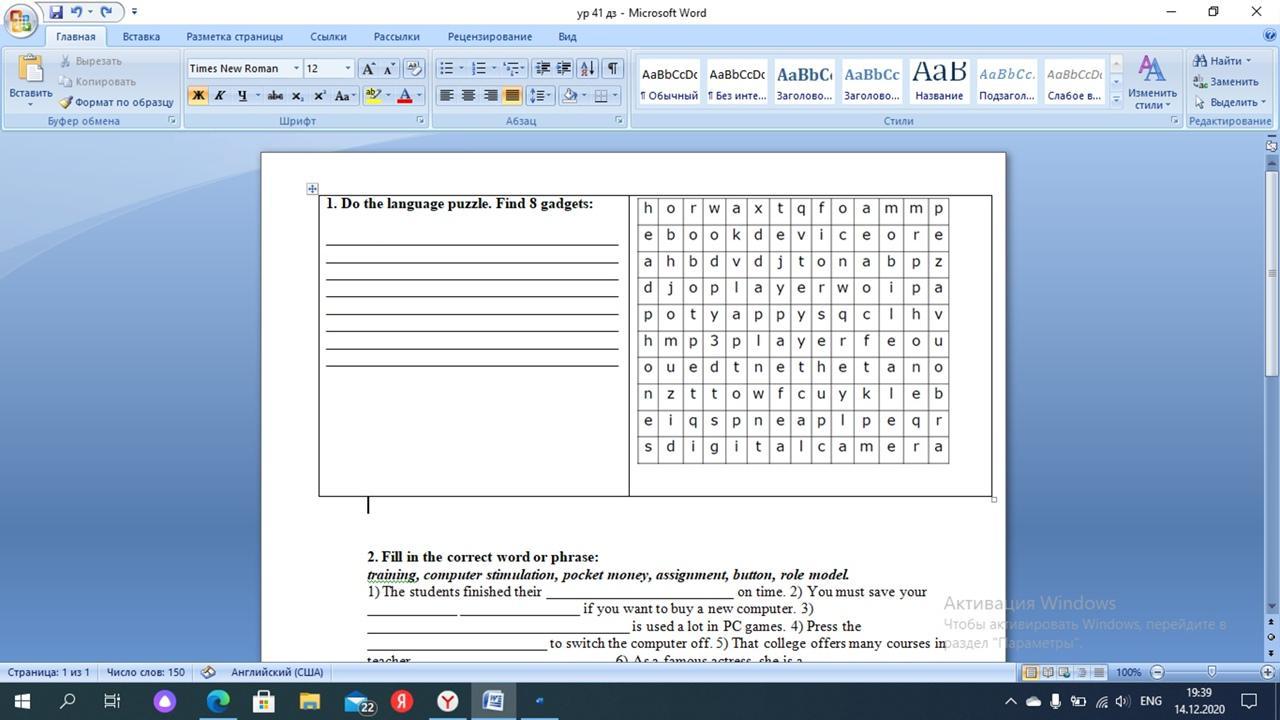Open the change case (Aa) dropdown
Image resolution: width=1280 pixels, height=720 pixels.
pyautogui.click(x=346, y=96)
